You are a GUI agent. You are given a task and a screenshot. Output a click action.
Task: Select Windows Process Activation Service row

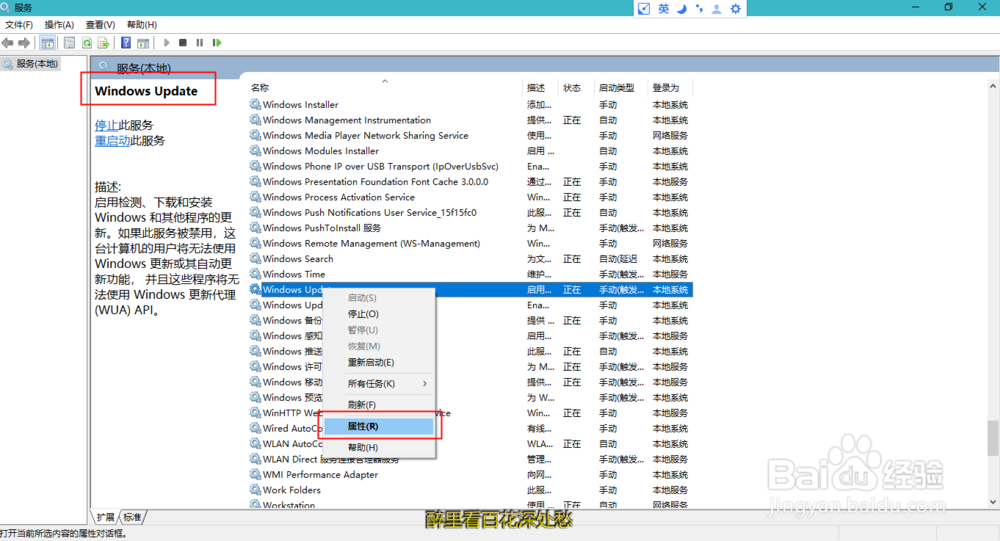coord(471,197)
